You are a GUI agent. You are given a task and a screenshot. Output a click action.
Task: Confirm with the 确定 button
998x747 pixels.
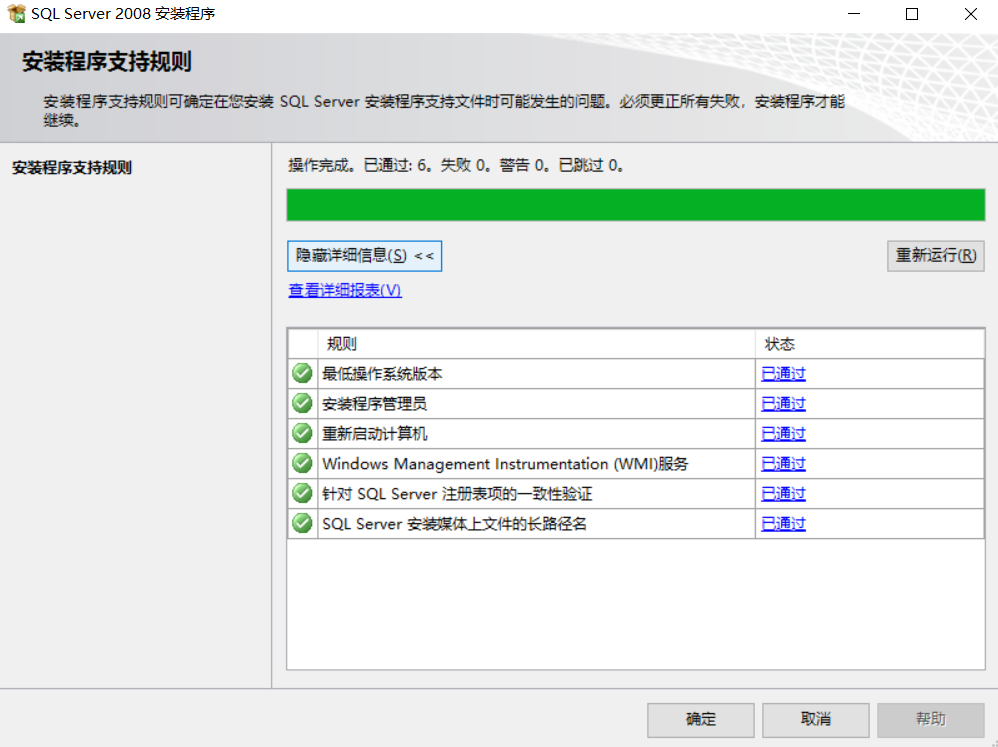701,719
